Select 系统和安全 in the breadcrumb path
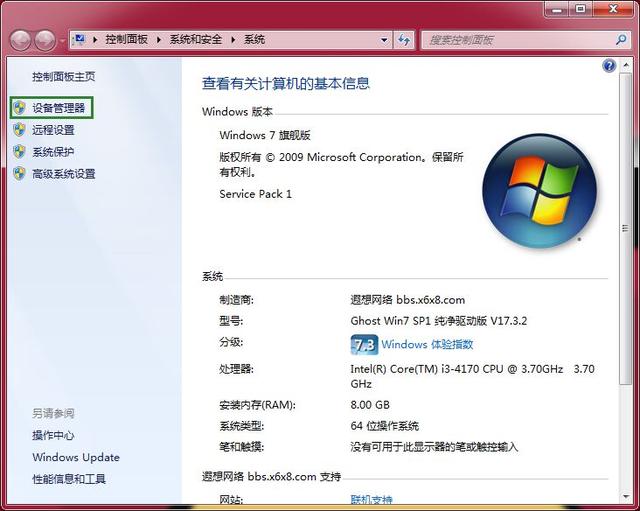The image size is (640, 511). (x=196, y=40)
